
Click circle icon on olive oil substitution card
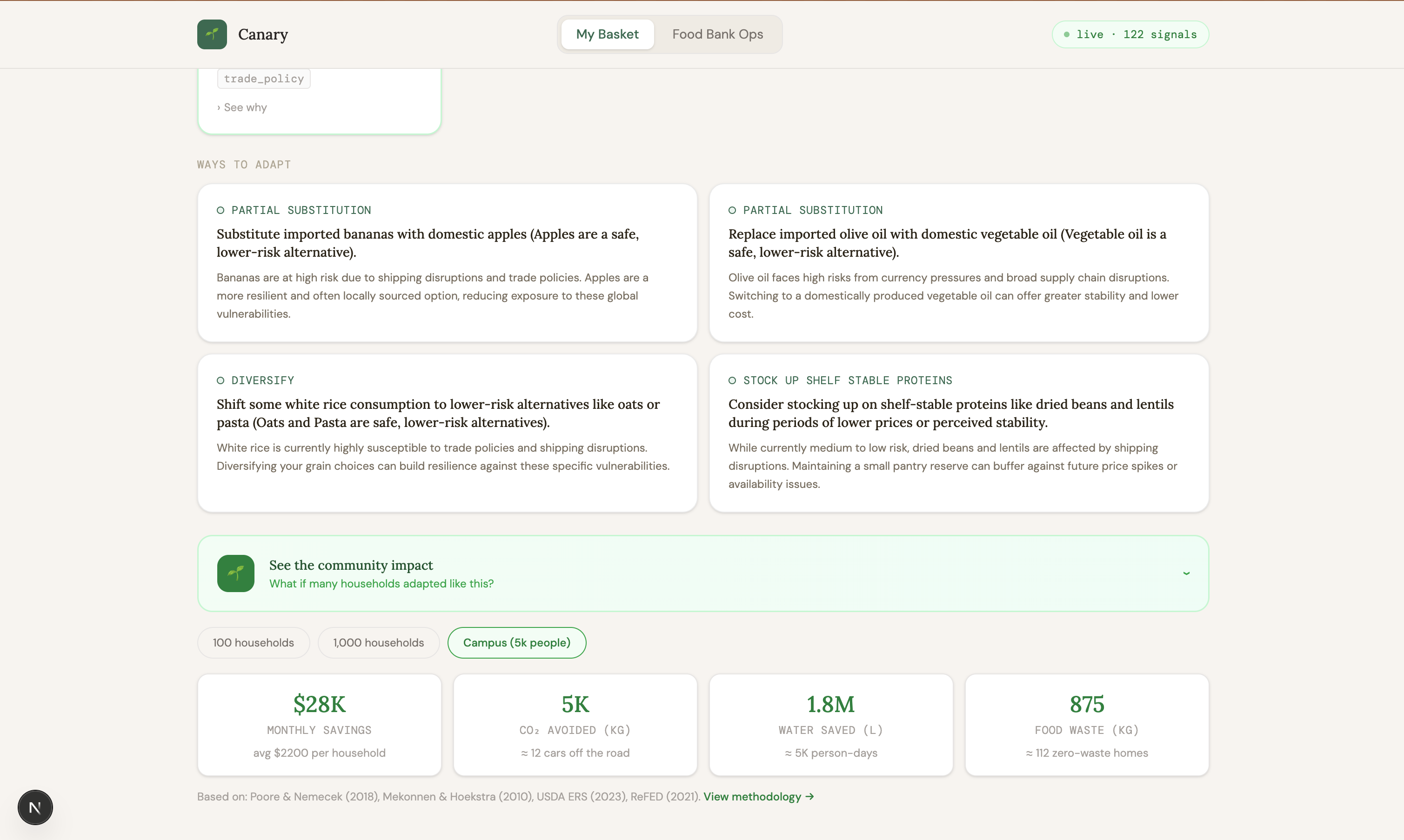click(732, 210)
